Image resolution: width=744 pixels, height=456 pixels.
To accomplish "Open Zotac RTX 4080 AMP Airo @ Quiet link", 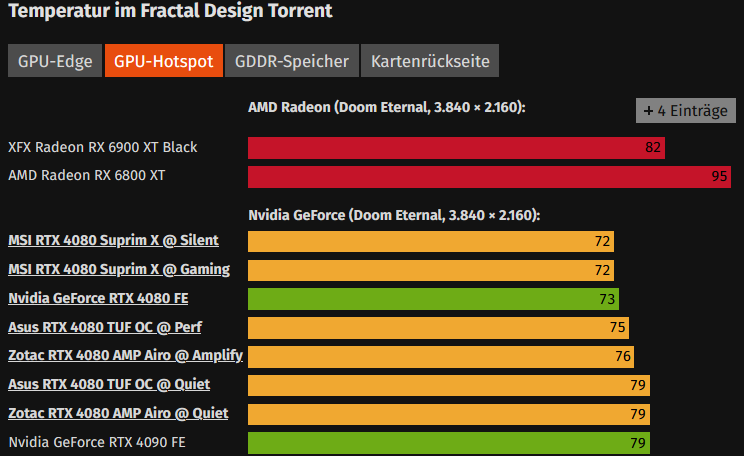I will 118,413.
